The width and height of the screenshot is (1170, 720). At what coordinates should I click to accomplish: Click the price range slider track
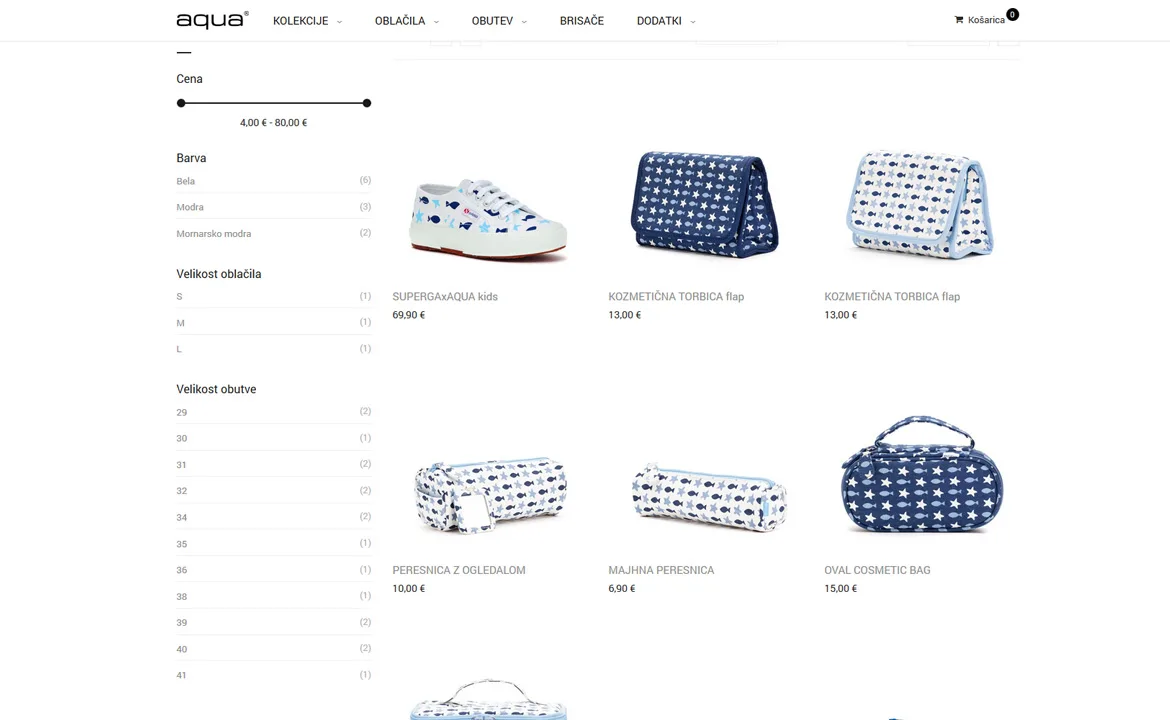[x=274, y=103]
